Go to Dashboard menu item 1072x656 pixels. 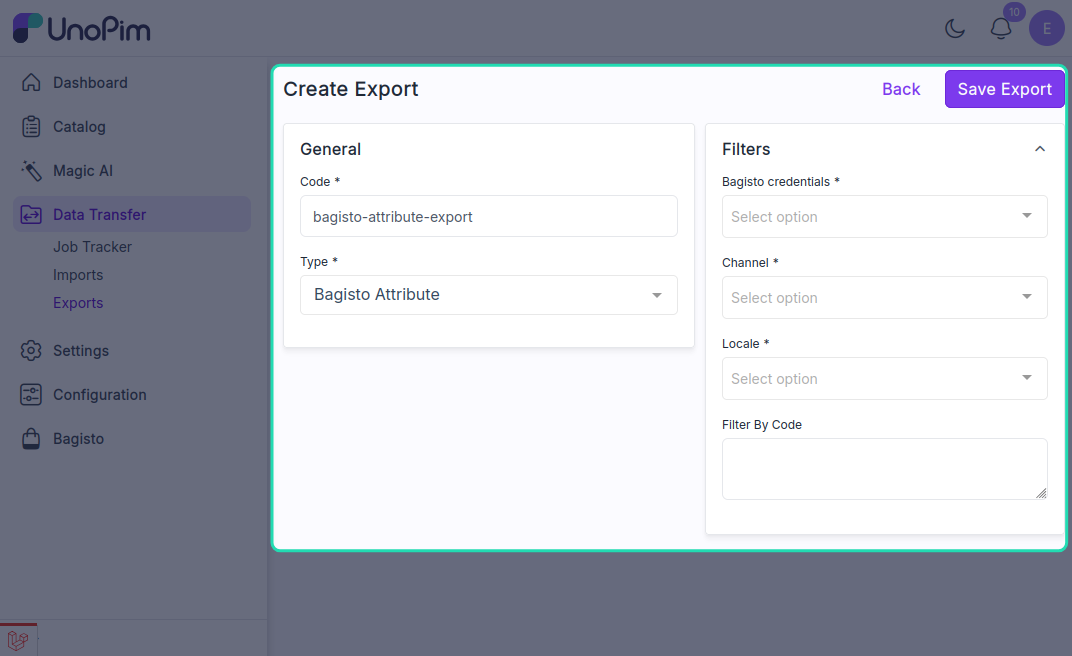coord(90,83)
